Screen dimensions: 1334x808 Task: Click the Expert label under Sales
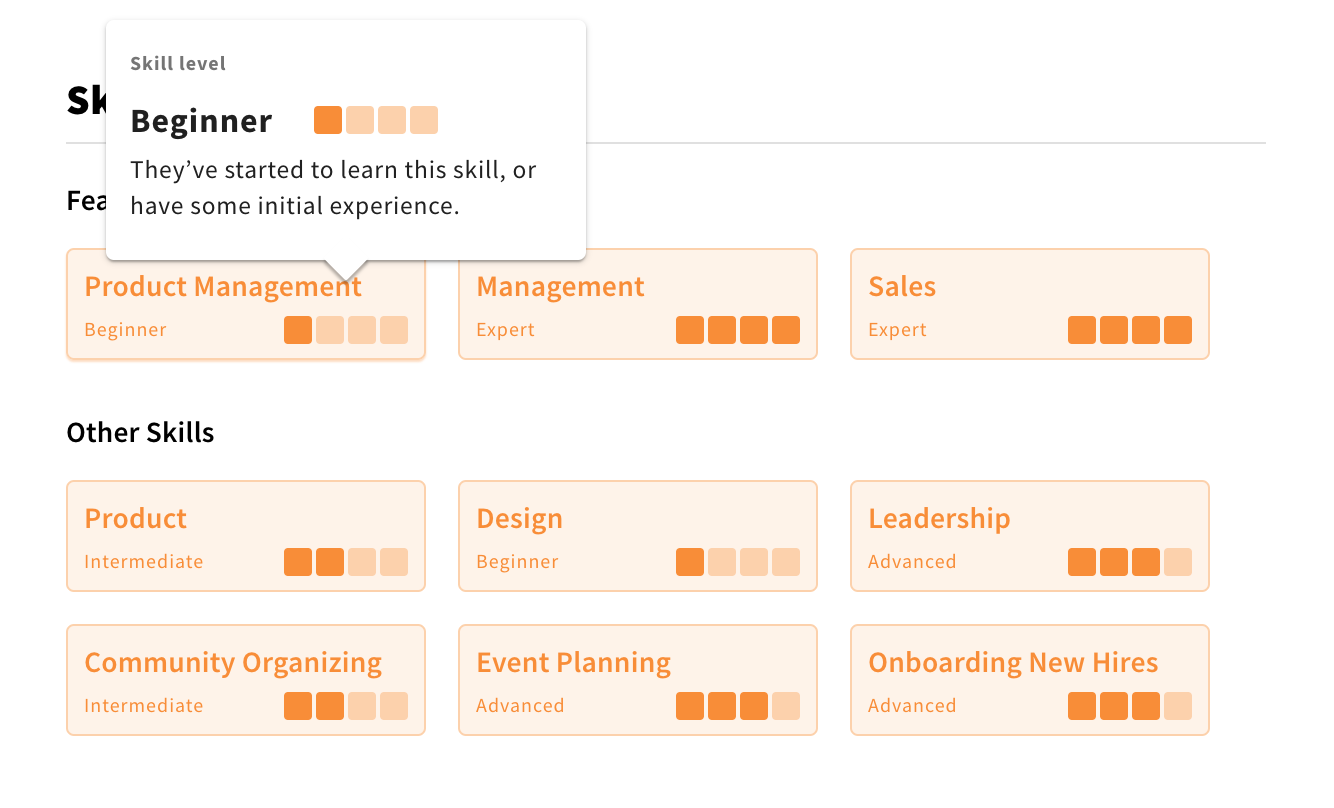click(x=897, y=329)
